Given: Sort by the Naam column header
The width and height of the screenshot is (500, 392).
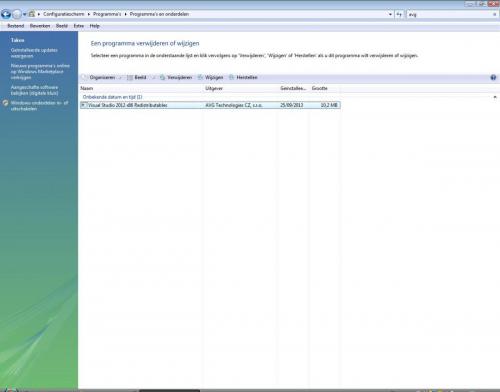Looking at the screenshot, I should [x=141, y=88].
